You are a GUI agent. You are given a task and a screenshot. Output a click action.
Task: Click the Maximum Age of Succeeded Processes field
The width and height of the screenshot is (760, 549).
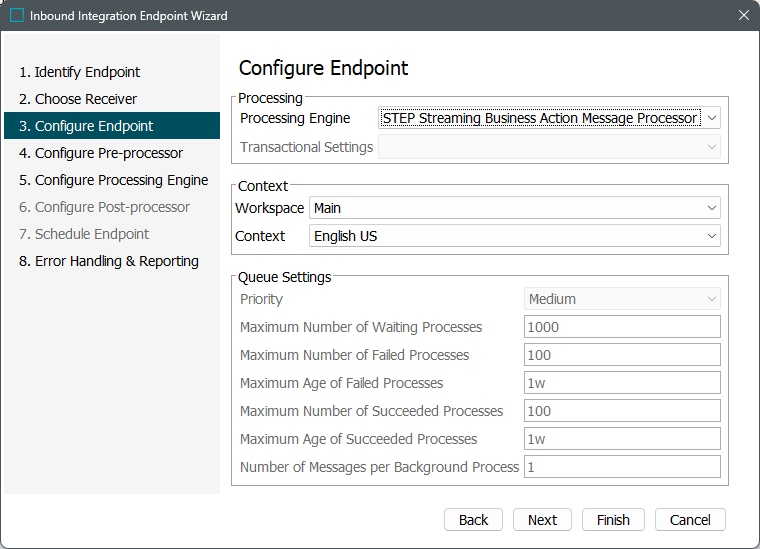pos(621,439)
